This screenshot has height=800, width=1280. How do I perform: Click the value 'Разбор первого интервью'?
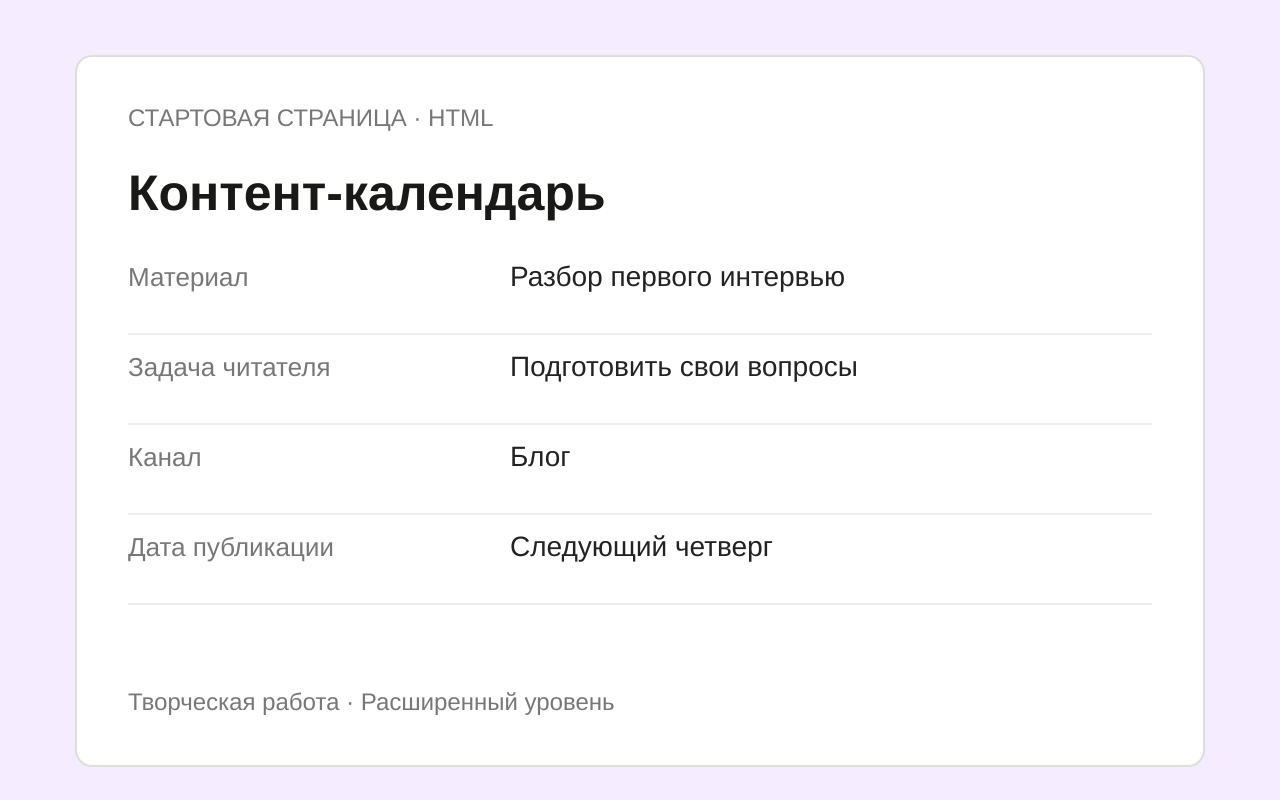pyautogui.click(x=677, y=277)
